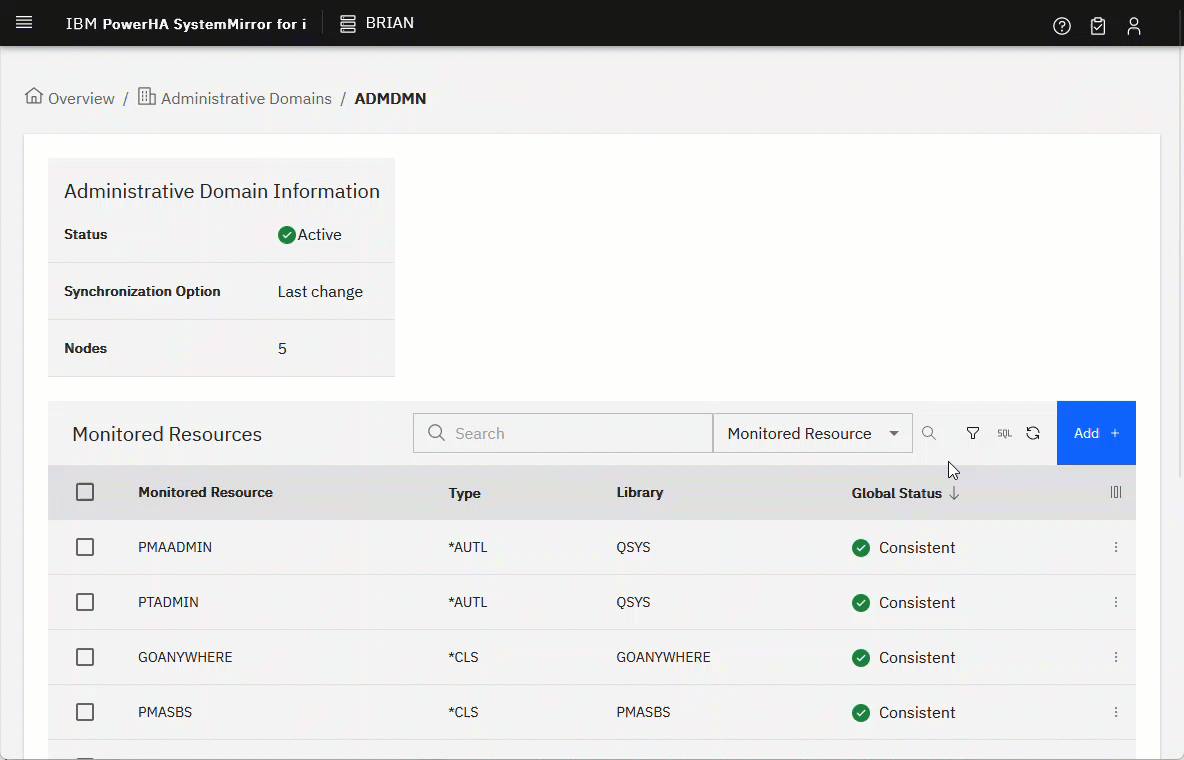The image size is (1184, 760).
Task: Click Consistent status icon for GOANYWHERE row
Action: (861, 658)
